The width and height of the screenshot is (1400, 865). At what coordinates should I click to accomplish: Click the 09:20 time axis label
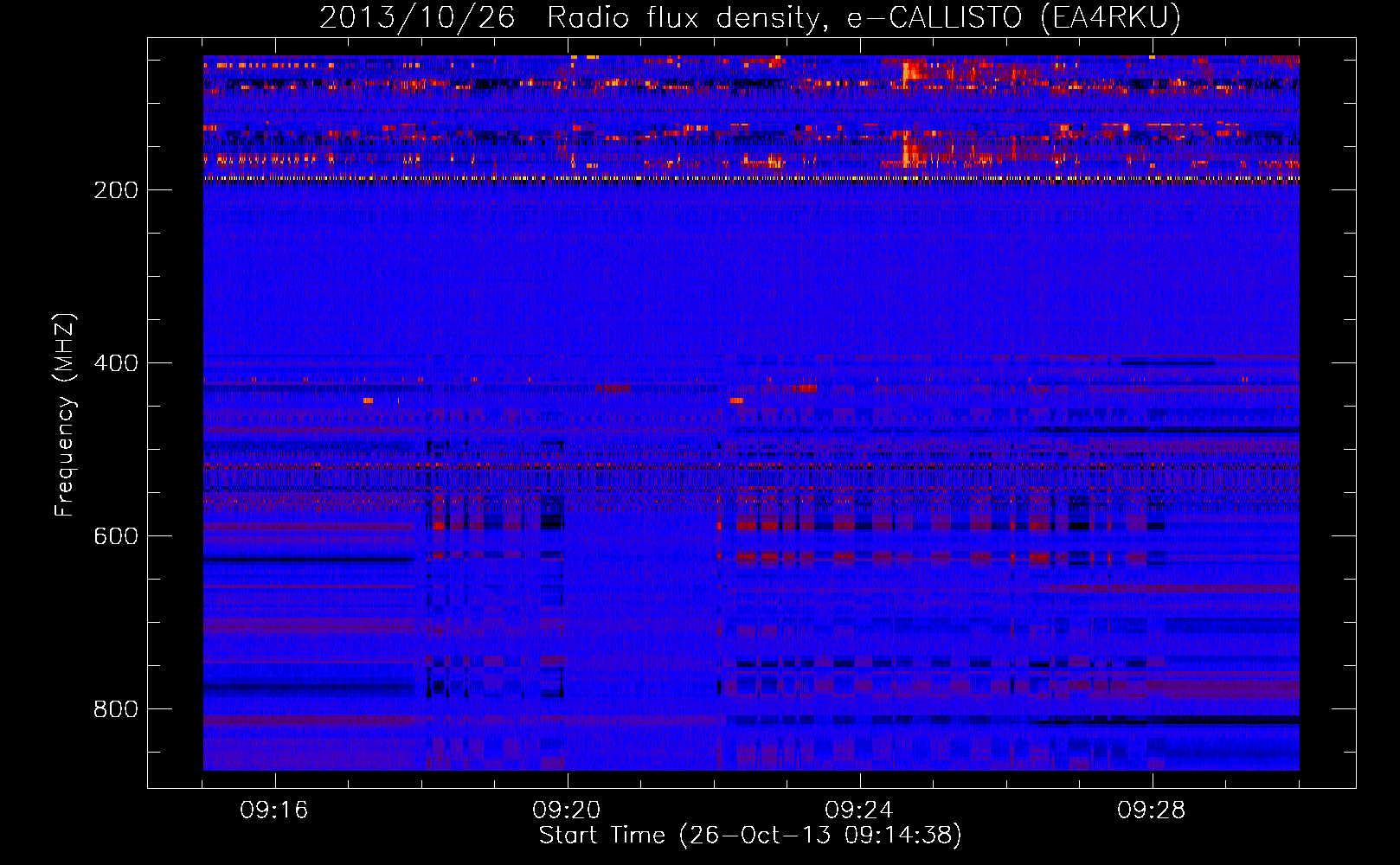click(x=567, y=811)
